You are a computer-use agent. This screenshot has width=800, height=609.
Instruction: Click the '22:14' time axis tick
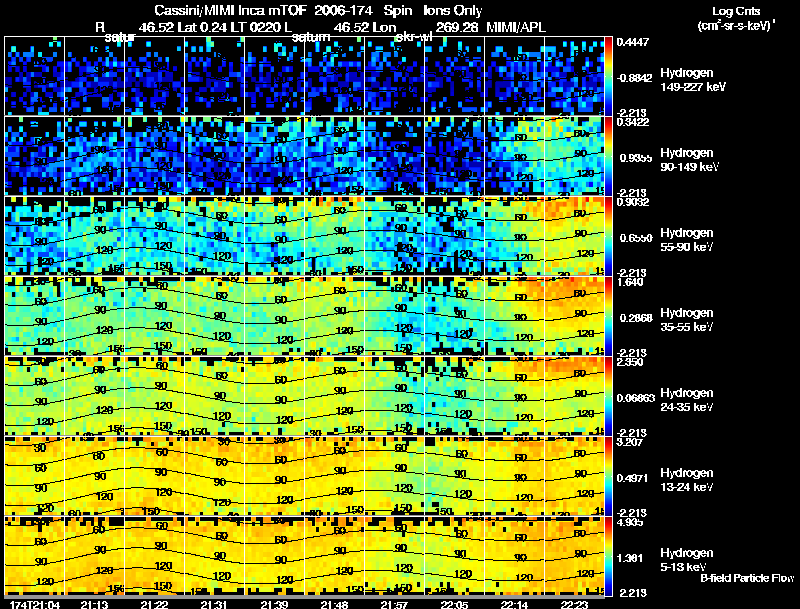tap(514, 604)
